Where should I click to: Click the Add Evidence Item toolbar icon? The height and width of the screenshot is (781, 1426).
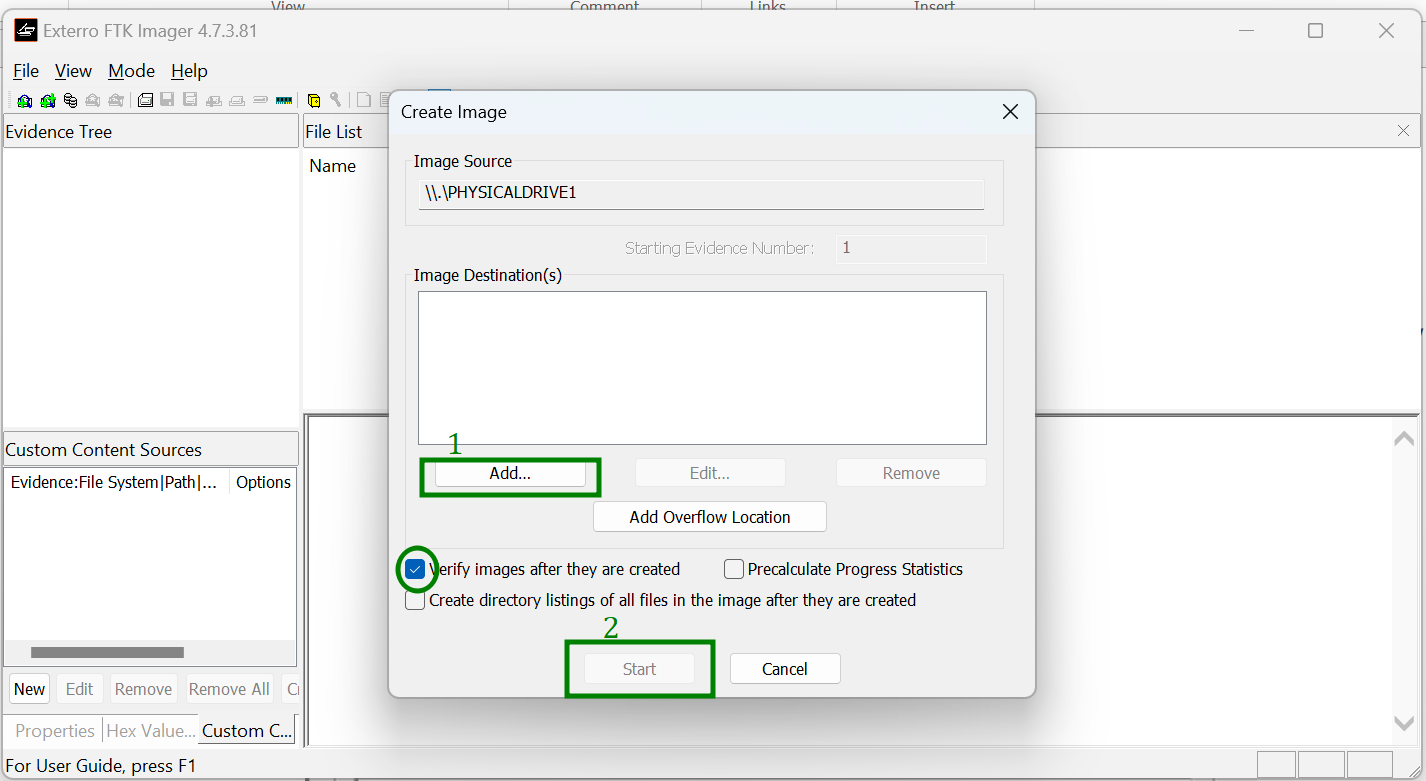(24, 100)
